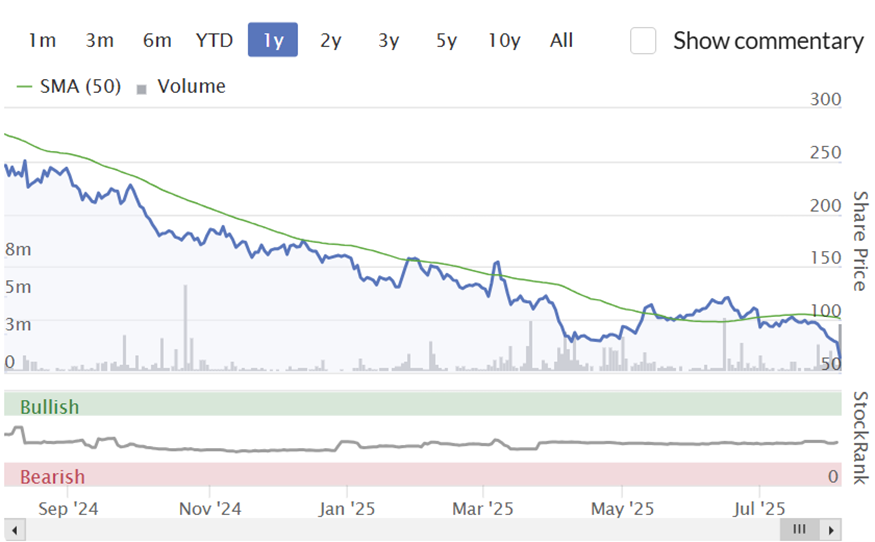875x542 pixels.
Task: Click the Nov '24 axis label
Action: [210, 509]
